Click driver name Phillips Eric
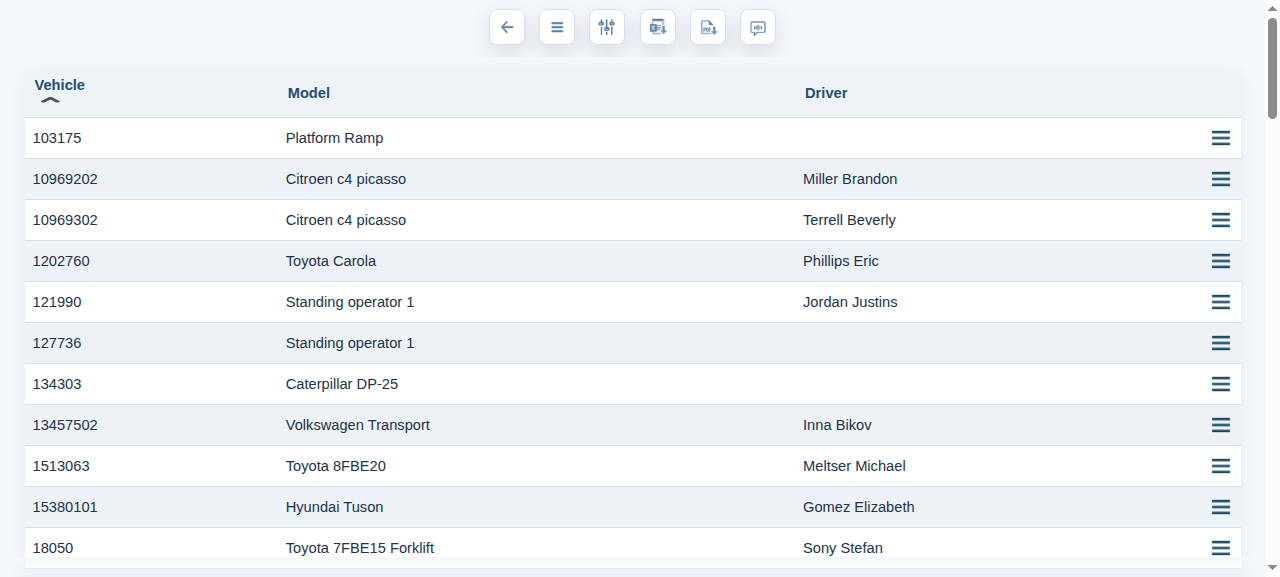 841,261
